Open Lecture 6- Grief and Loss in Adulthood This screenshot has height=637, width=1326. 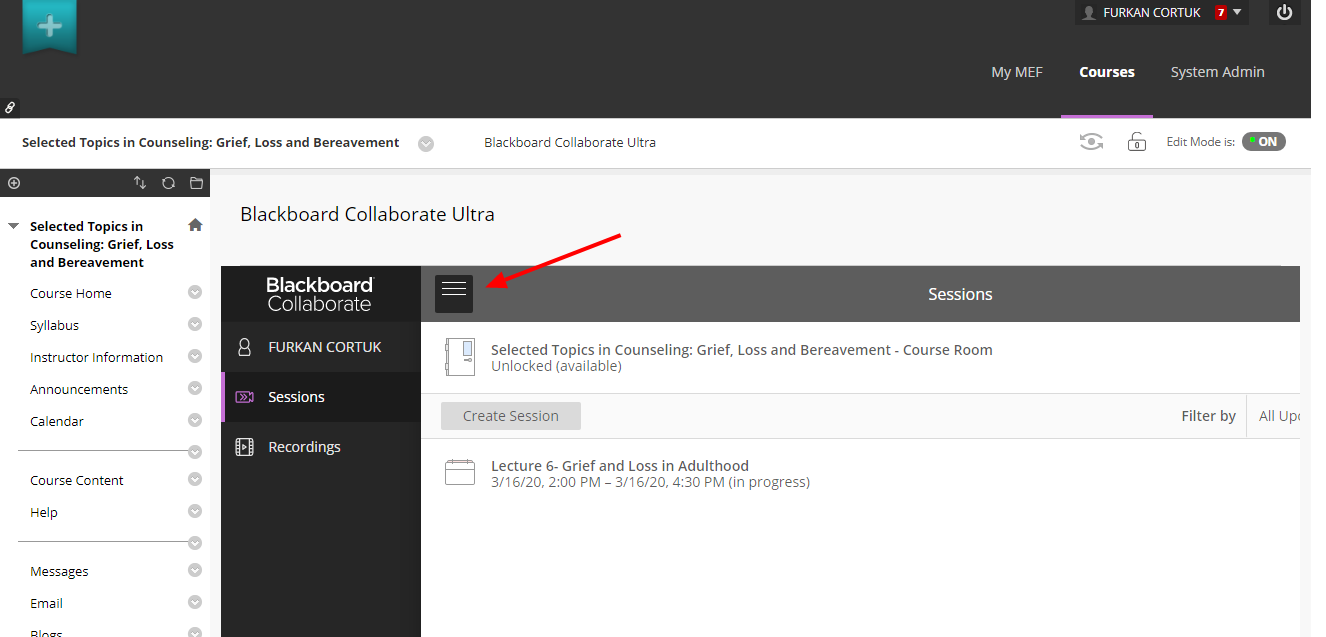[x=620, y=466]
